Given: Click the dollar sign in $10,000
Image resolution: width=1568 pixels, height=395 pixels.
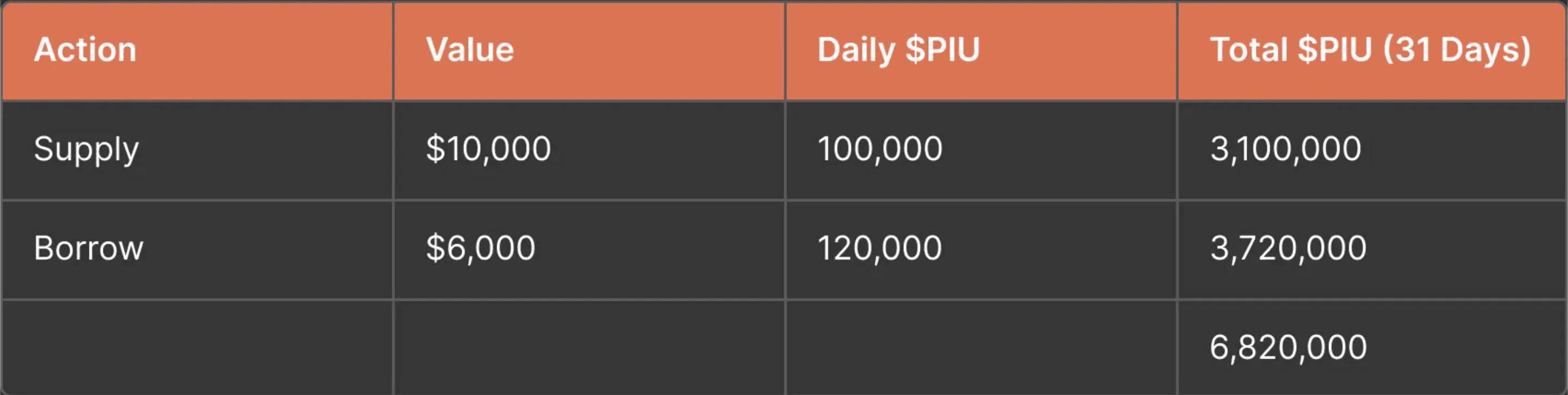Looking at the screenshot, I should pos(435,149).
